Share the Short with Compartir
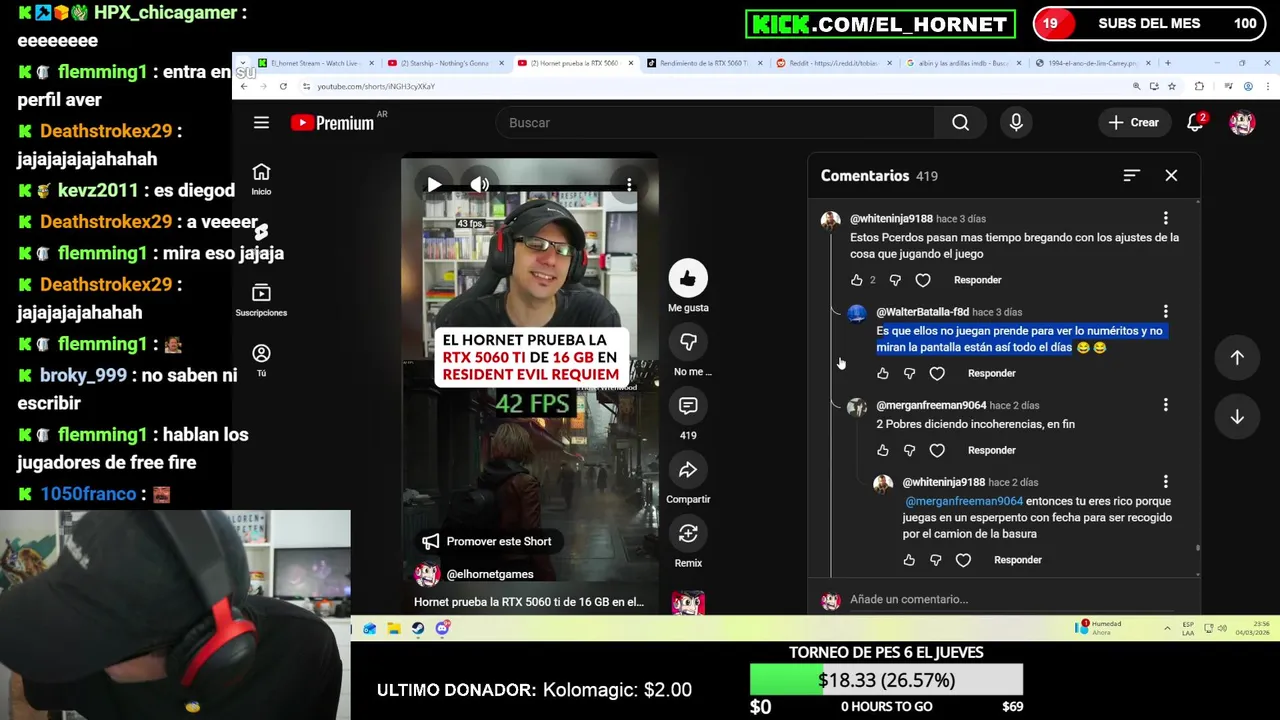This screenshot has height=720, width=1280. [688, 470]
